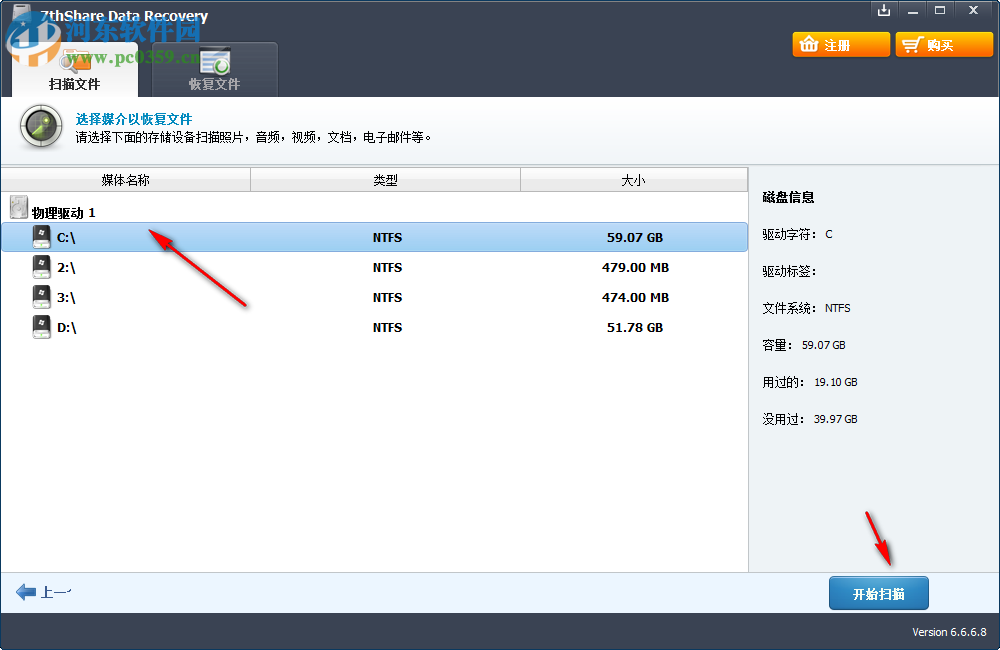Click the drive icon beside D:\
This screenshot has height=650, width=1000.
[x=41, y=326]
